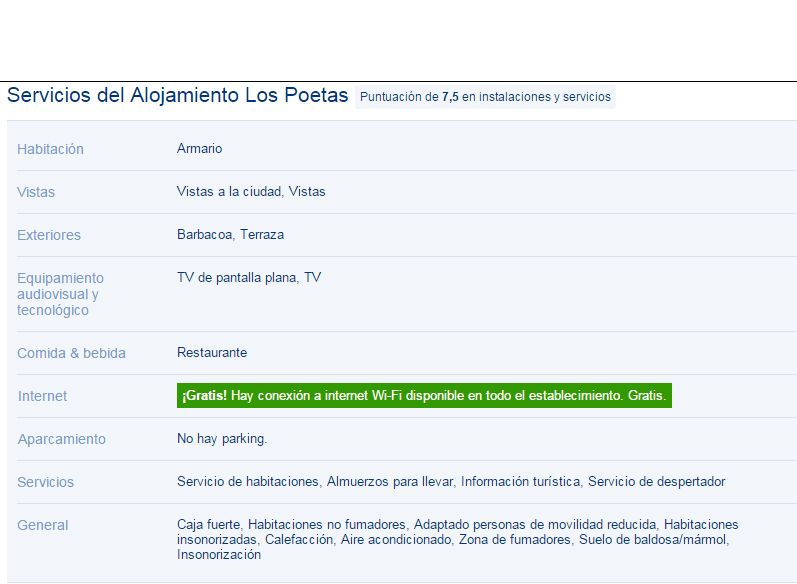Click the green free Wi-Fi banner
This screenshot has height=584, width=797.
(423, 396)
